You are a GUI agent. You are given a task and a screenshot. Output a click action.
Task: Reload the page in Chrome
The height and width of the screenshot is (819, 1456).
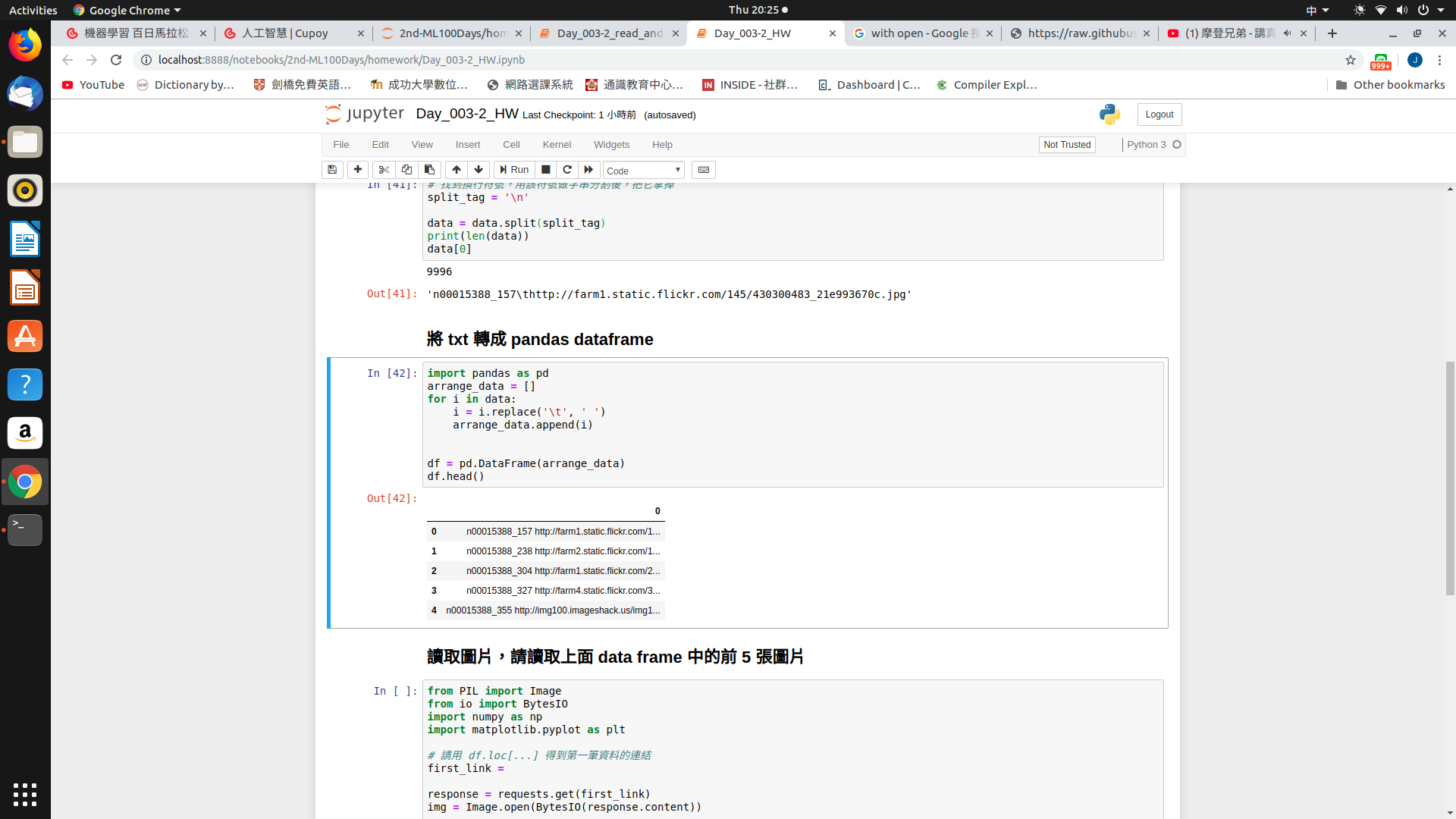(x=116, y=60)
